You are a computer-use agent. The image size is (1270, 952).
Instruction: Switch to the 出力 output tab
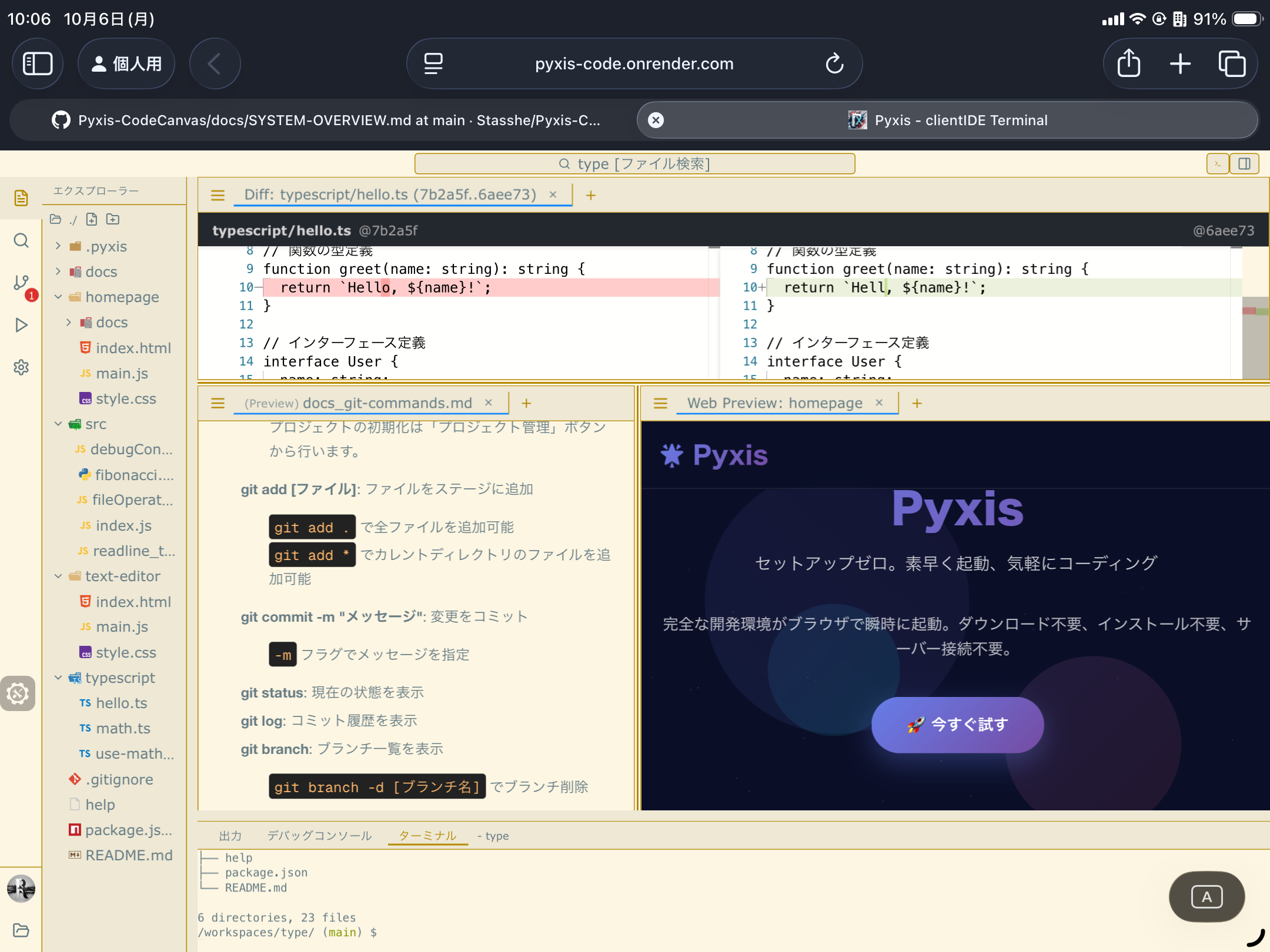pos(230,835)
